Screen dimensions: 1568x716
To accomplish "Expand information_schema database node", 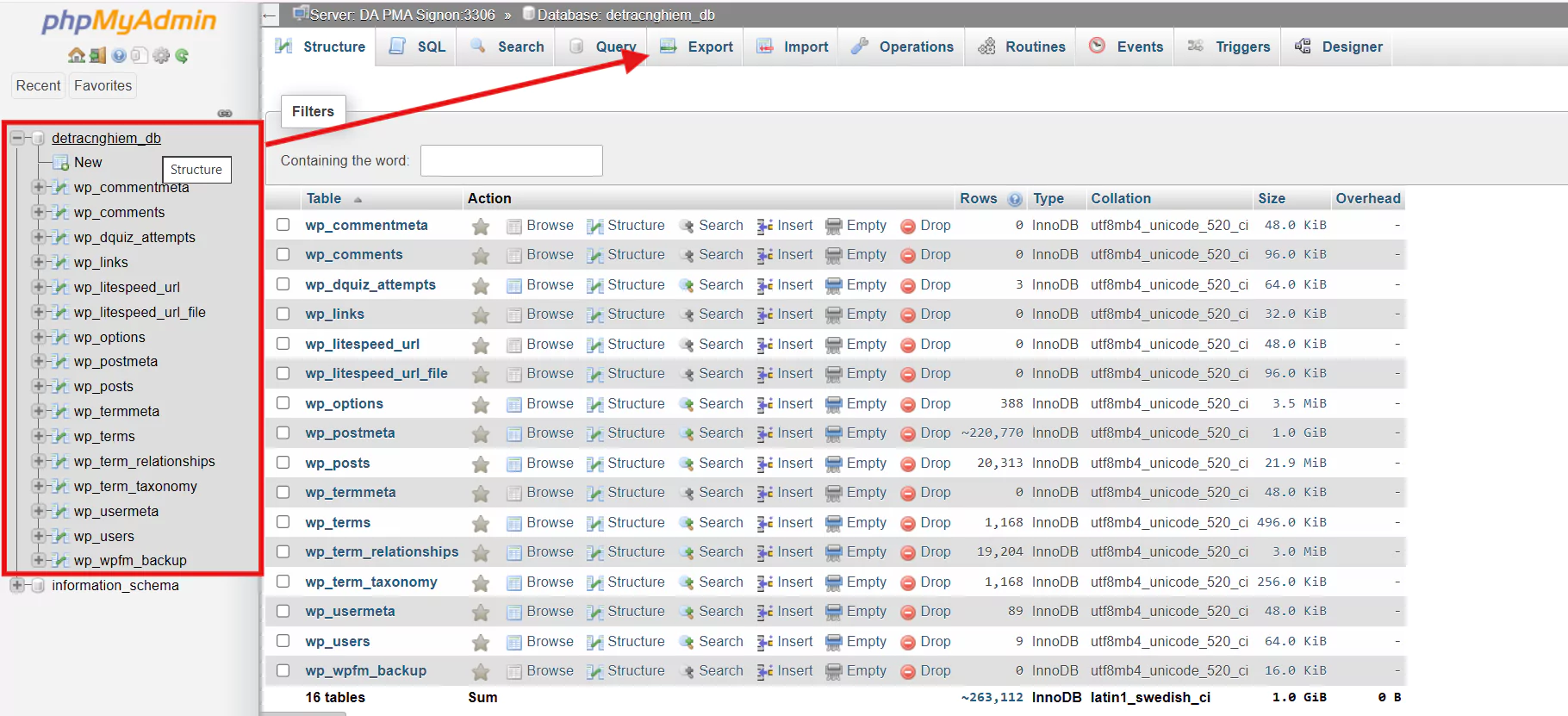I will pos(16,585).
